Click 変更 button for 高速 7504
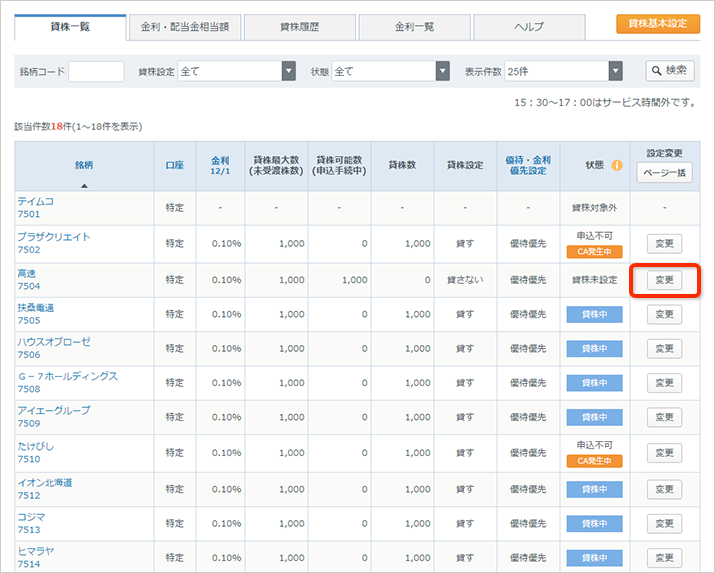715x573 pixels. pos(664,280)
